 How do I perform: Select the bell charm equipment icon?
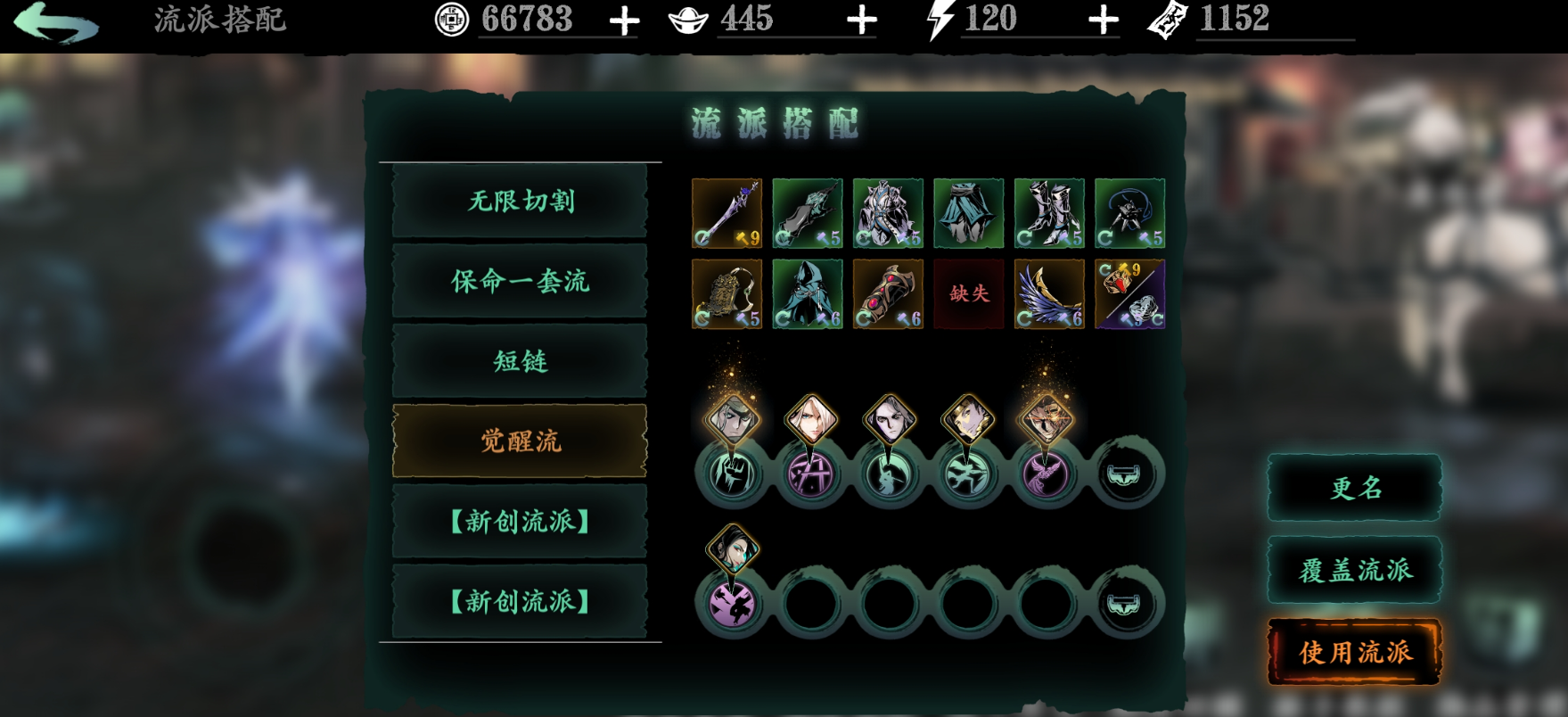[727, 293]
